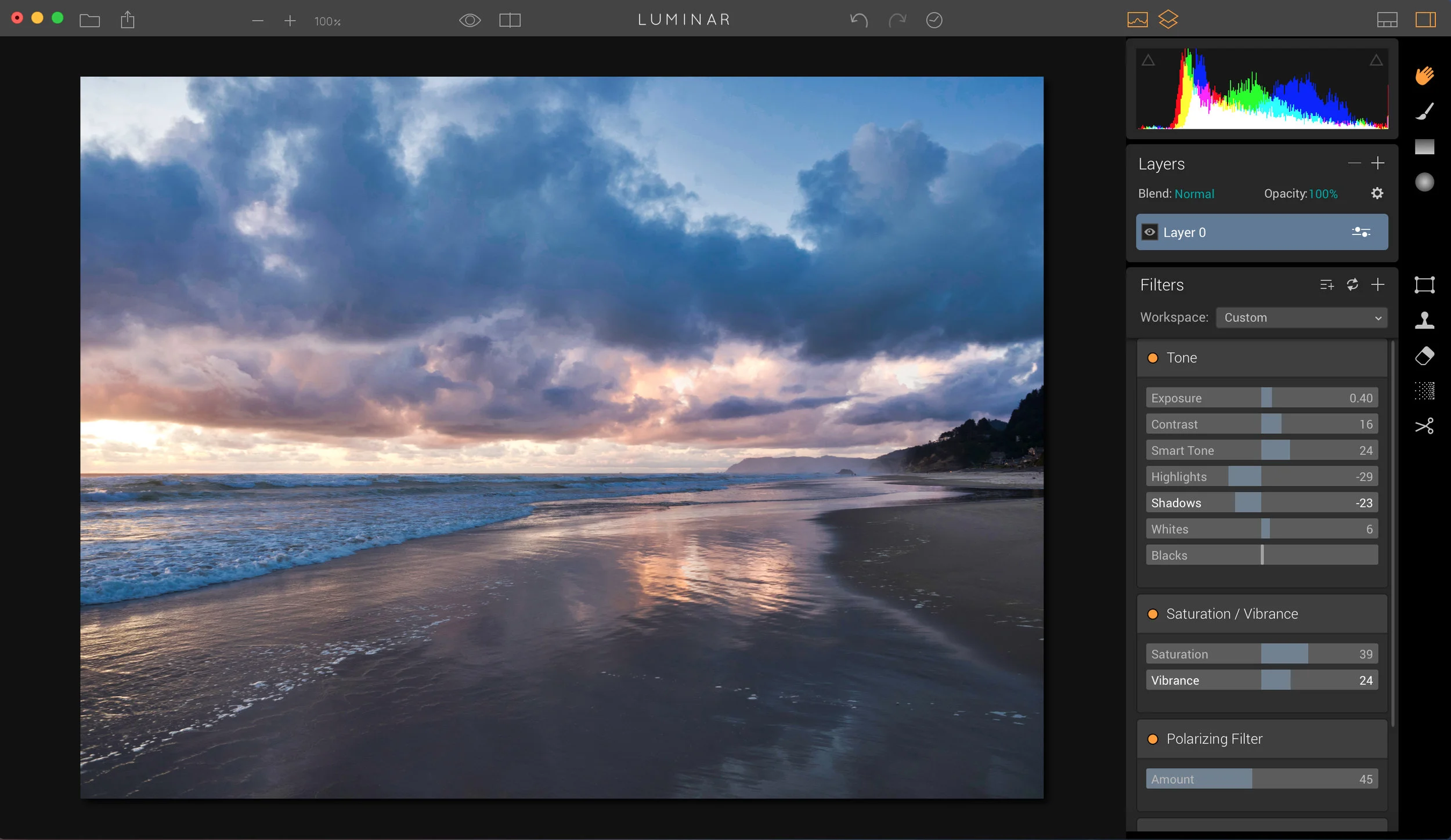This screenshot has width=1451, height=840.
Task: Toggle the preview eye icon in toolbar
Action: (x=470, y=20)
